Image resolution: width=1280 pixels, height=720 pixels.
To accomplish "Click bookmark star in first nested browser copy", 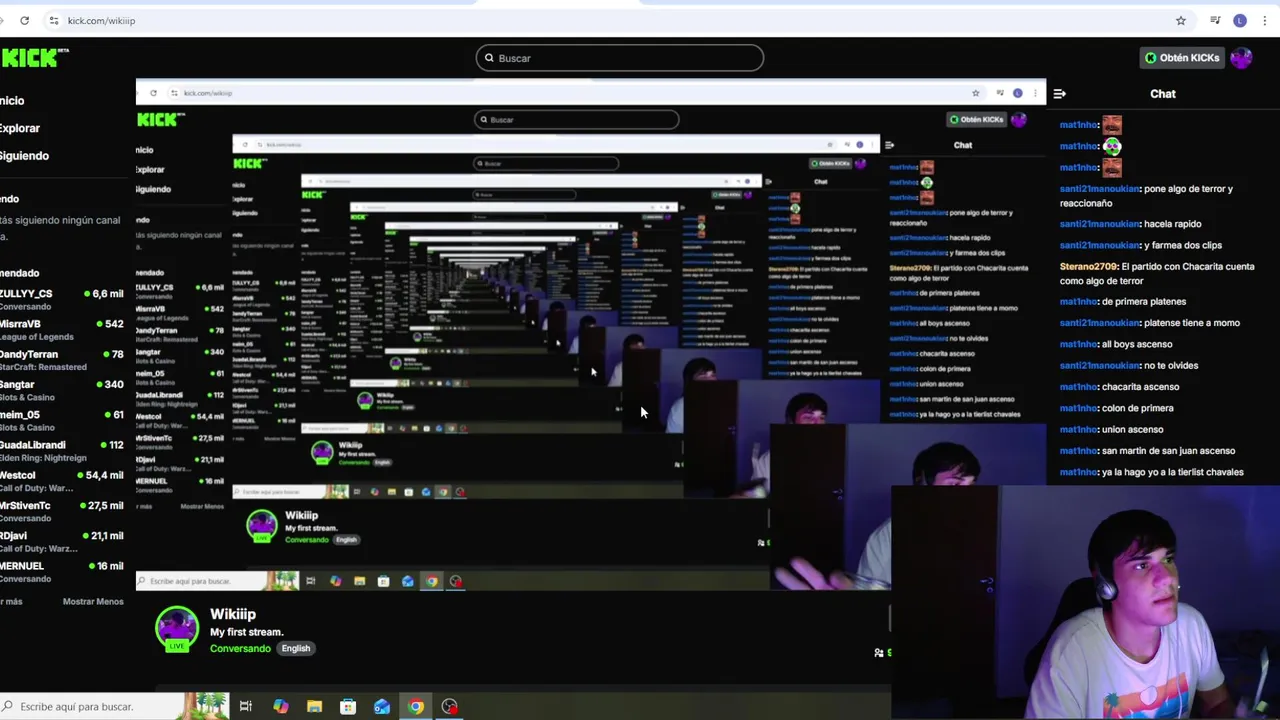I will pos(976,93).
